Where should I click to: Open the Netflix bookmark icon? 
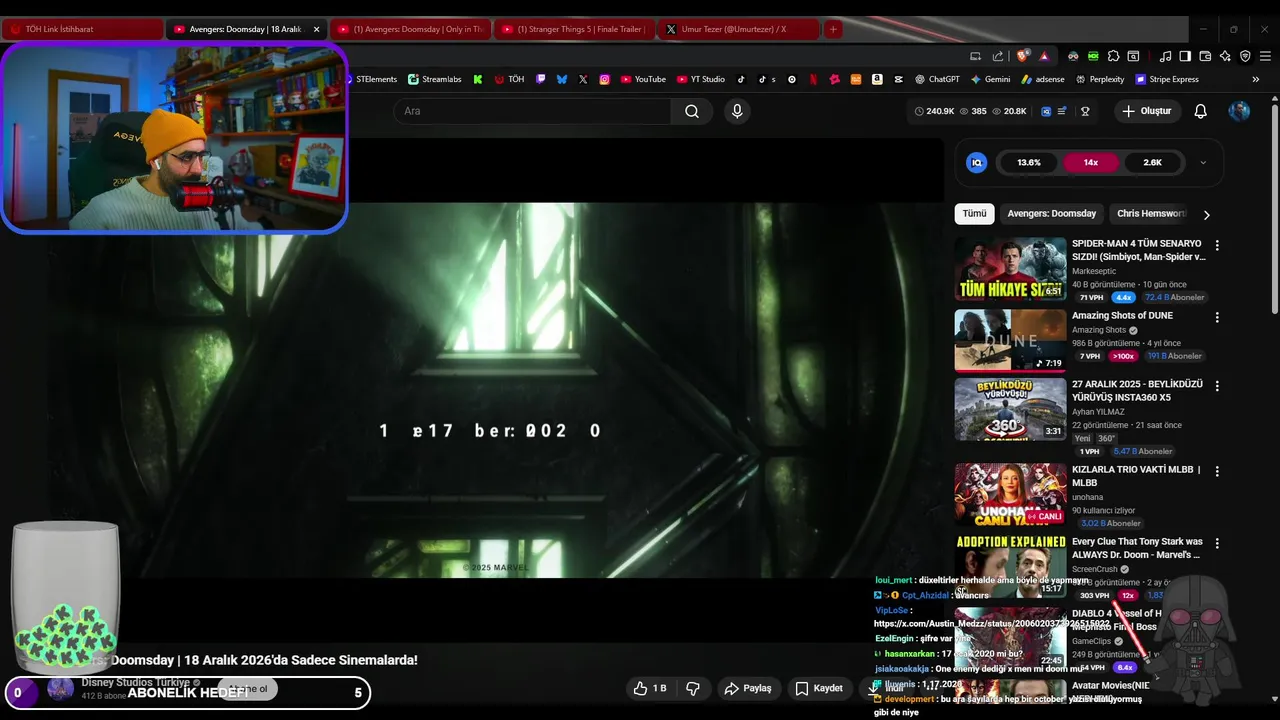click(813, 79)
